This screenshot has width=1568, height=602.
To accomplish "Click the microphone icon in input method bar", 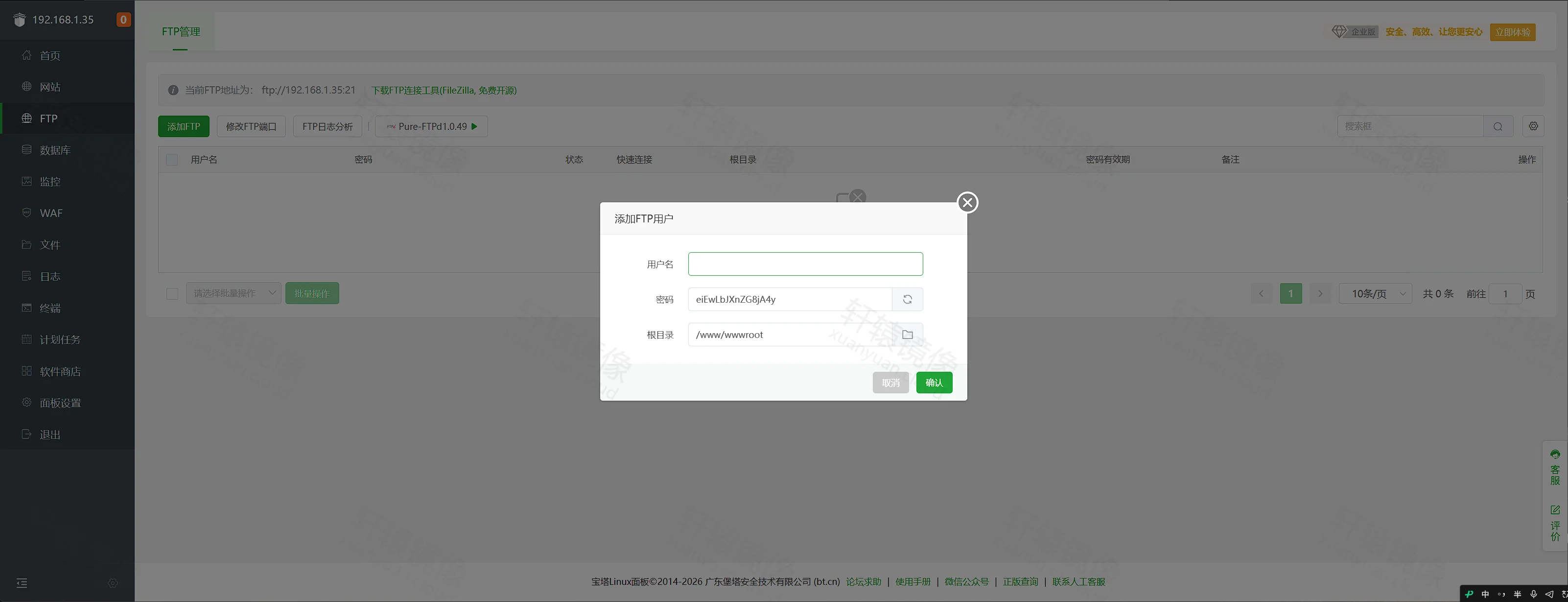I will (x=1533, y=594).
